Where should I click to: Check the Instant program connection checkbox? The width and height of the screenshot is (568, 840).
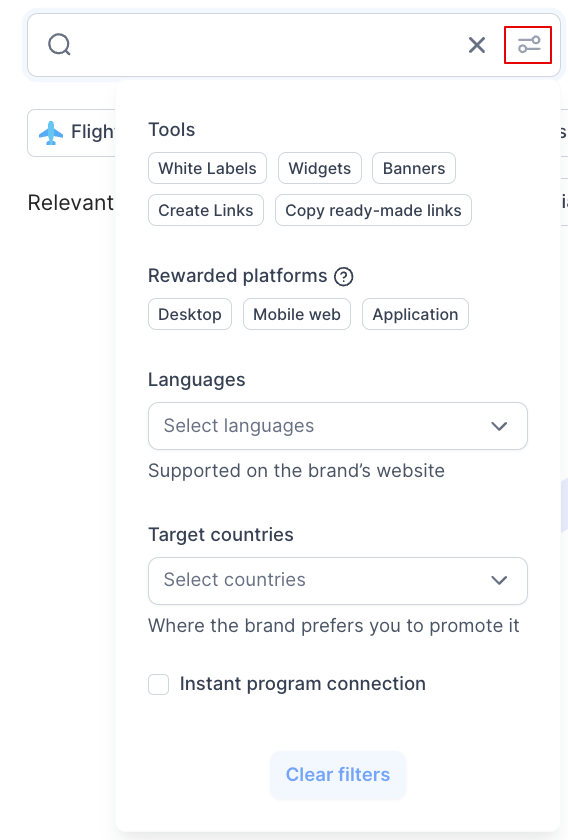159,684
